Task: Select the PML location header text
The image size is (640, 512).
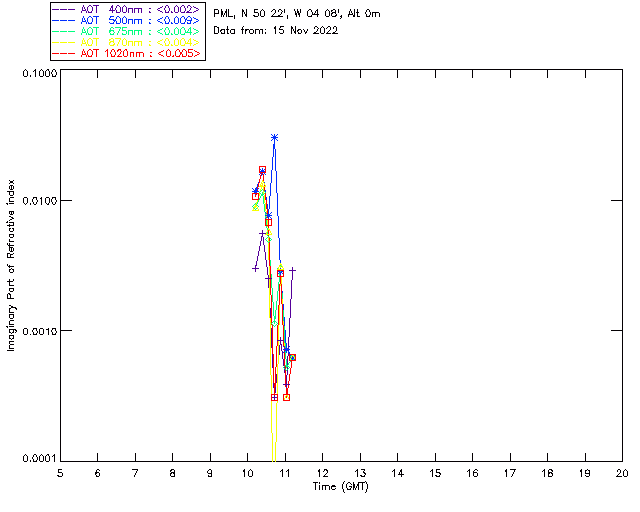Action: click(297, 14)
